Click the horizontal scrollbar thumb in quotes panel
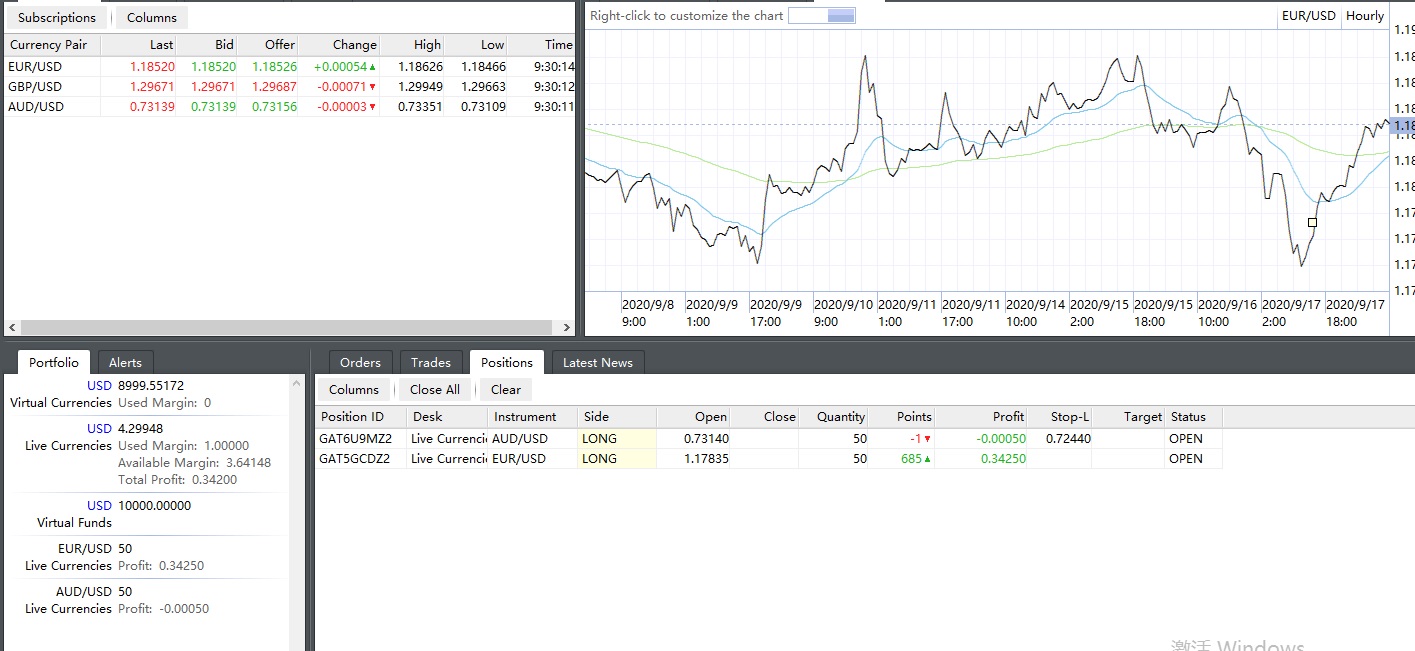1415x651 pixels. point(286,327)
